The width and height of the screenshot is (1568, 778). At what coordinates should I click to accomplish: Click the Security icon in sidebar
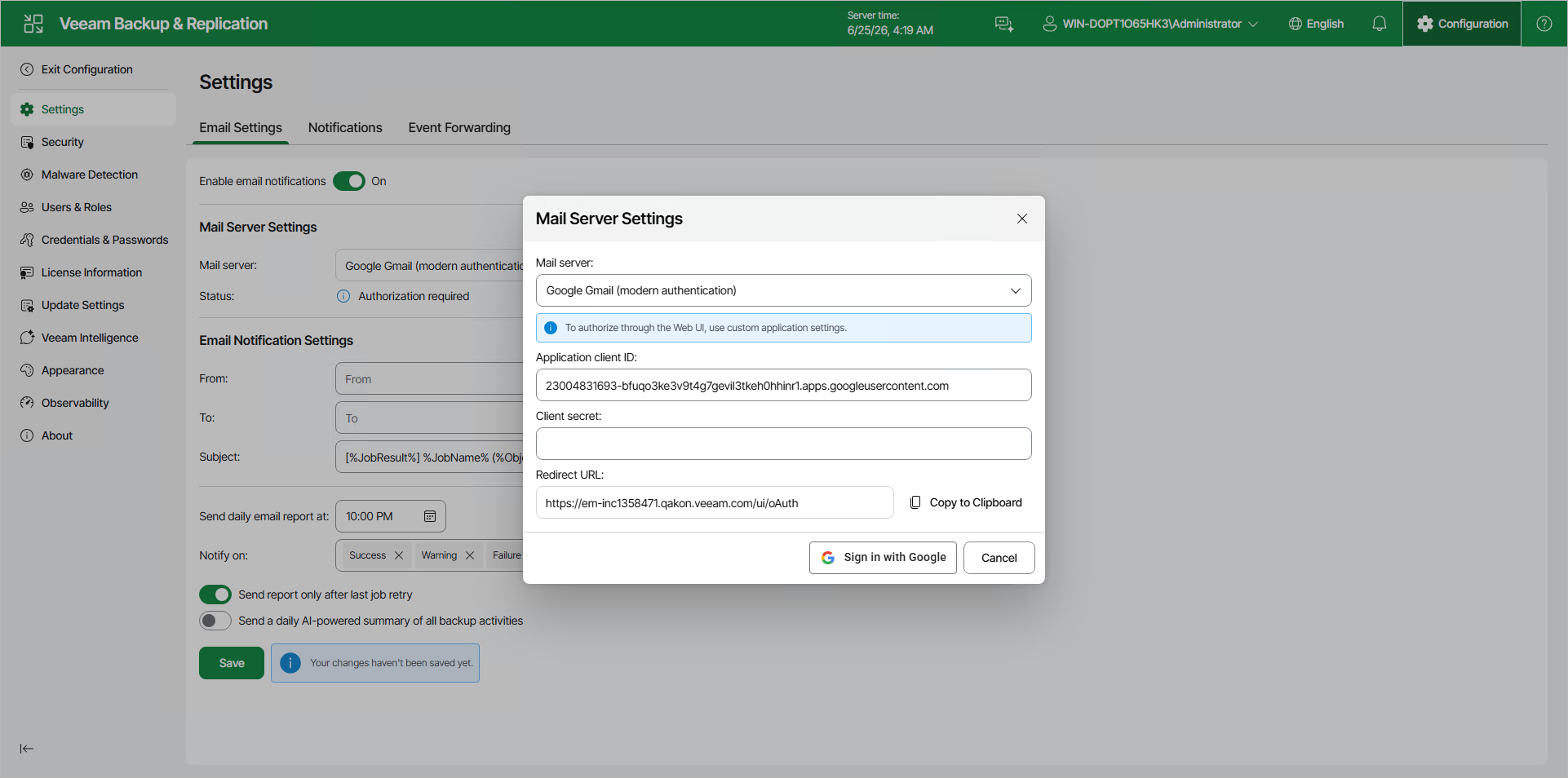(27, 142)
